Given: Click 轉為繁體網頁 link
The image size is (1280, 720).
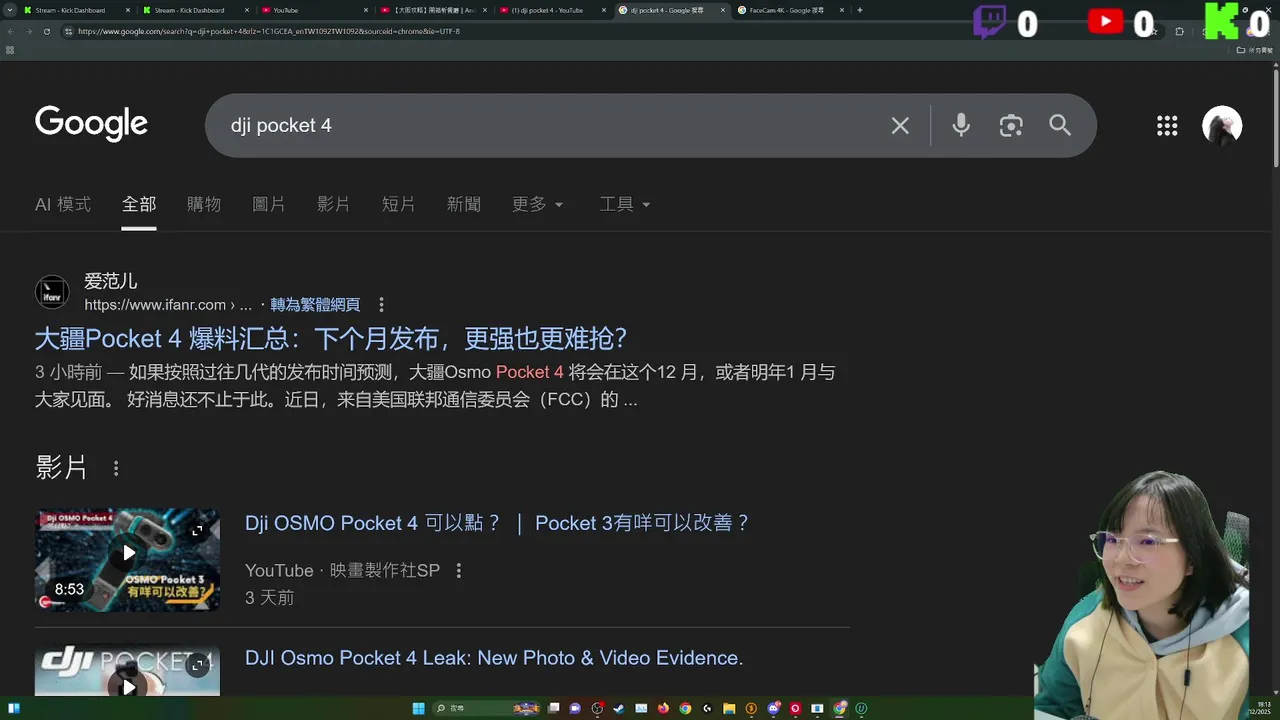Looking at the screenshot, I should point(315,305).
